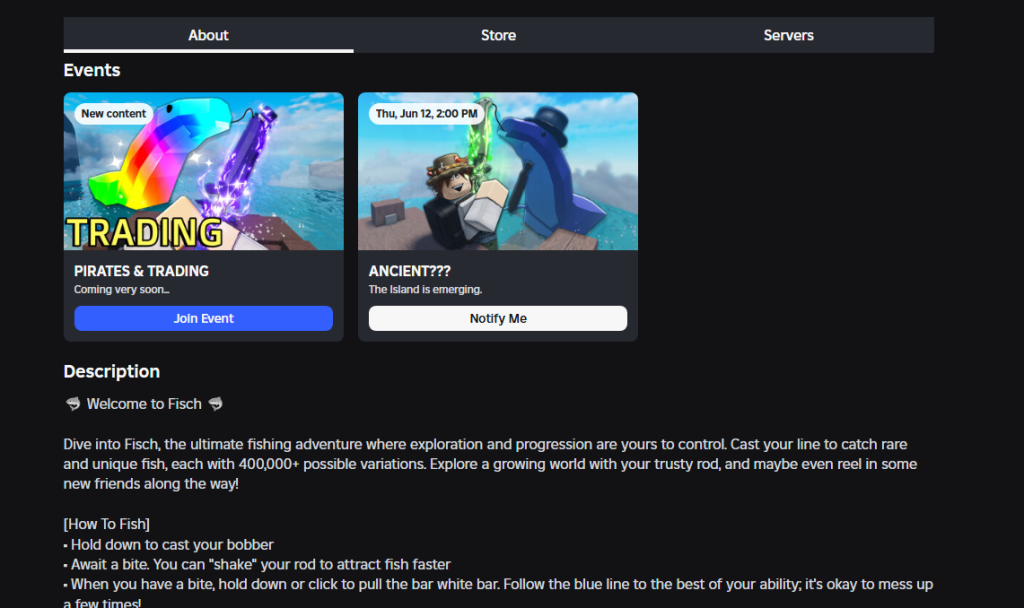The image size is (1024, 608).
Task: Open the Servers tab
Action: 788,35
